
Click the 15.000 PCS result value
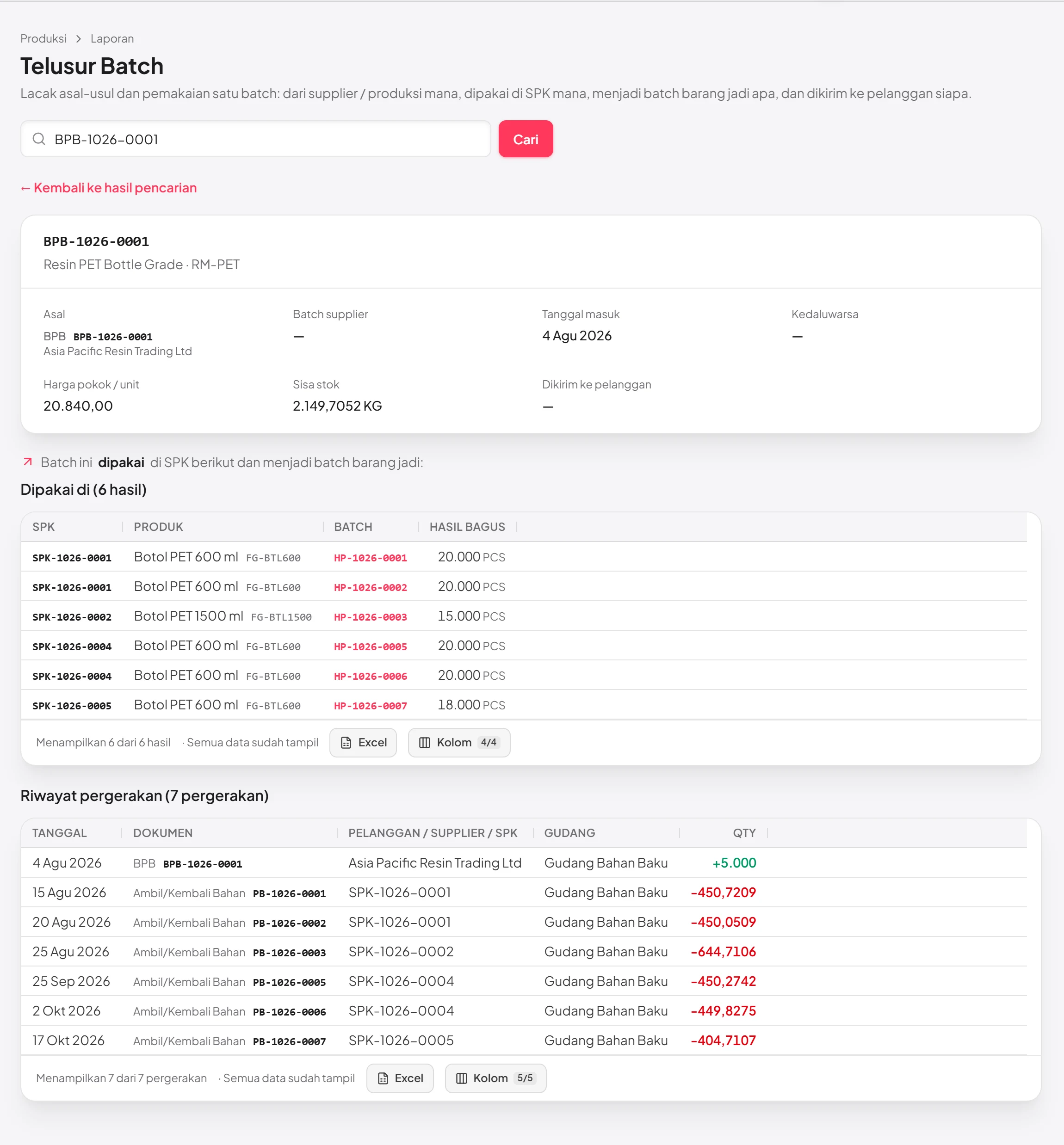pyautogui.click(x=471, y=616)
